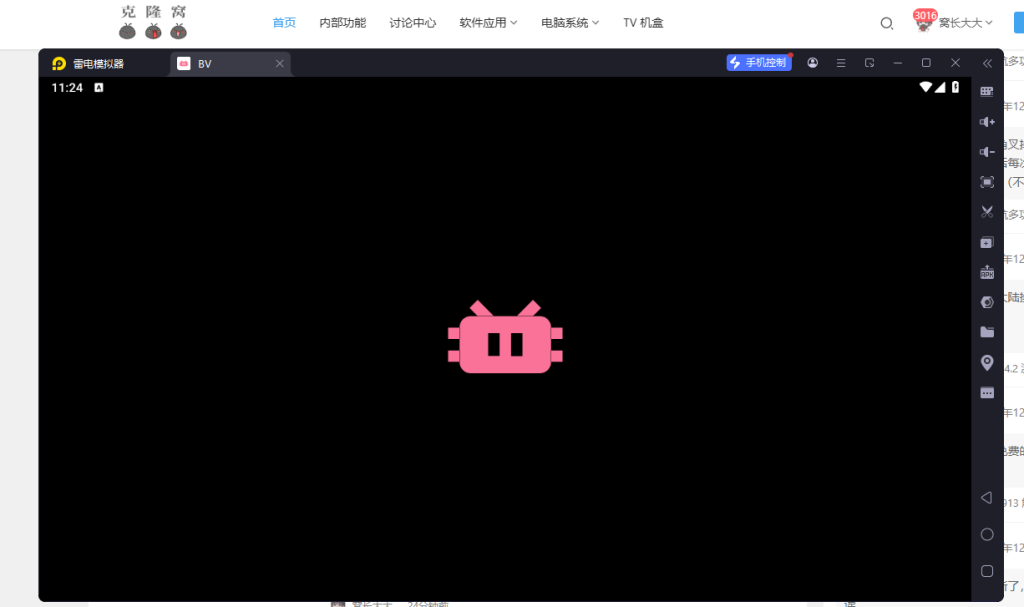Expand the 窝长大大 user dropdown

pyautogui.click(x=965, y=23)
